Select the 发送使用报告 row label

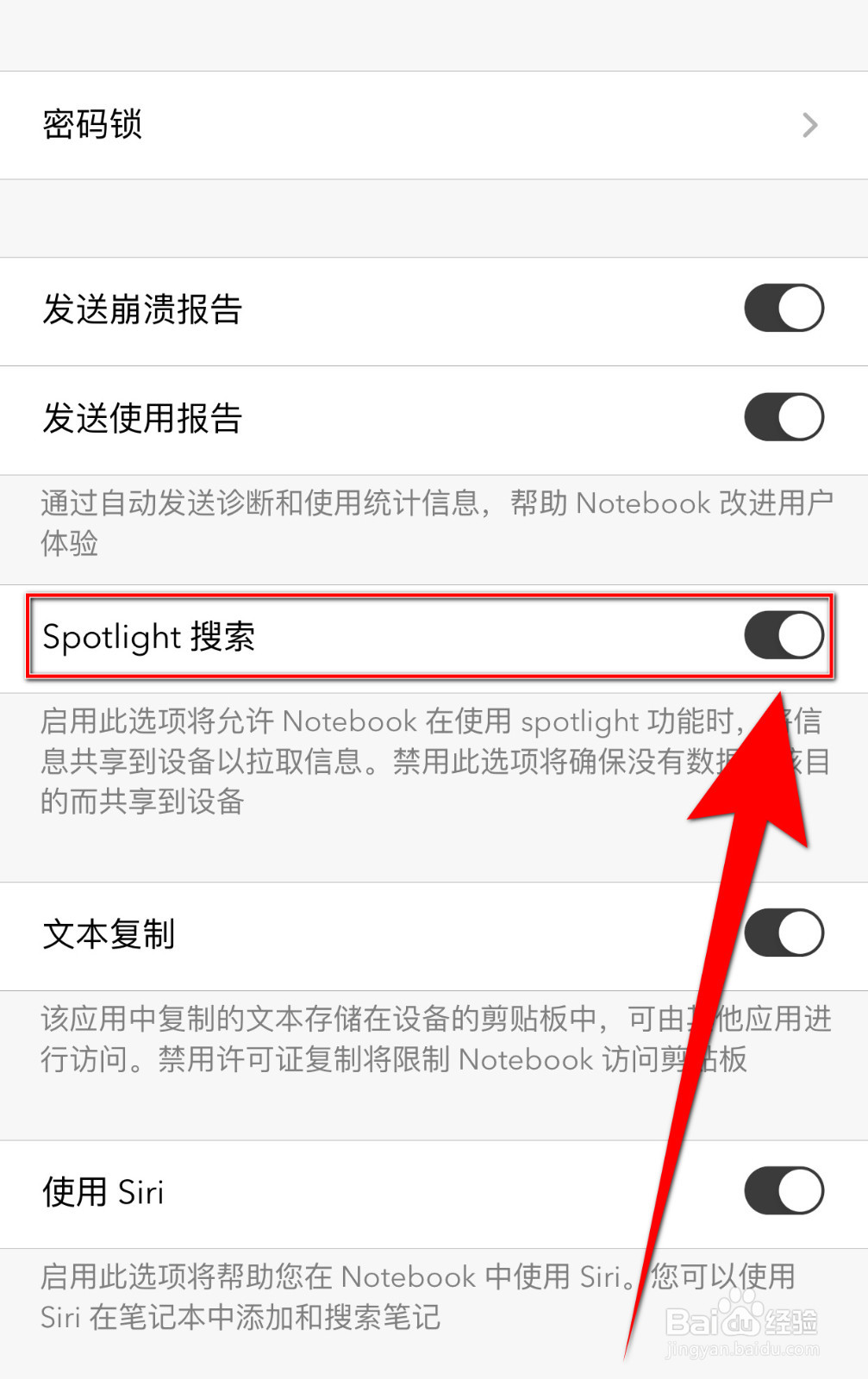click(142, 419)
